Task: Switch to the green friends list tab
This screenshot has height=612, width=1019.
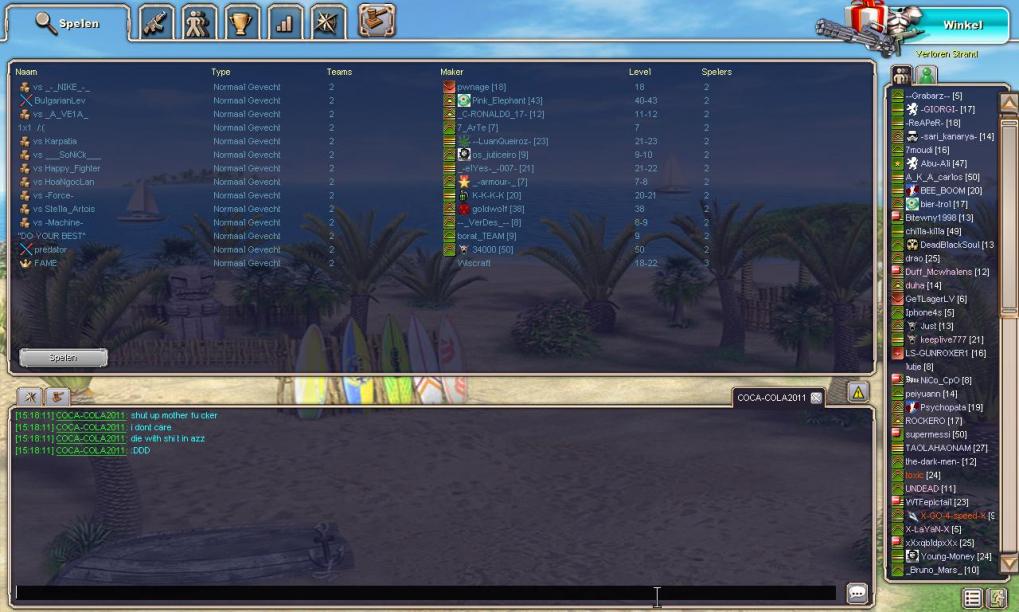Action: pyautogui.click(x=927, y=75)
